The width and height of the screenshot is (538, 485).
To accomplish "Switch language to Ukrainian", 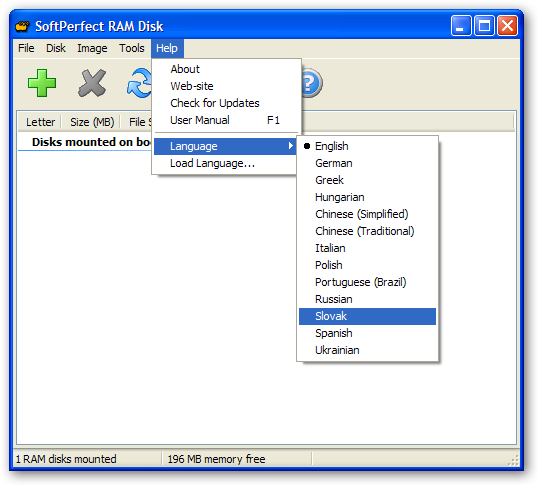I will point(367,350).
